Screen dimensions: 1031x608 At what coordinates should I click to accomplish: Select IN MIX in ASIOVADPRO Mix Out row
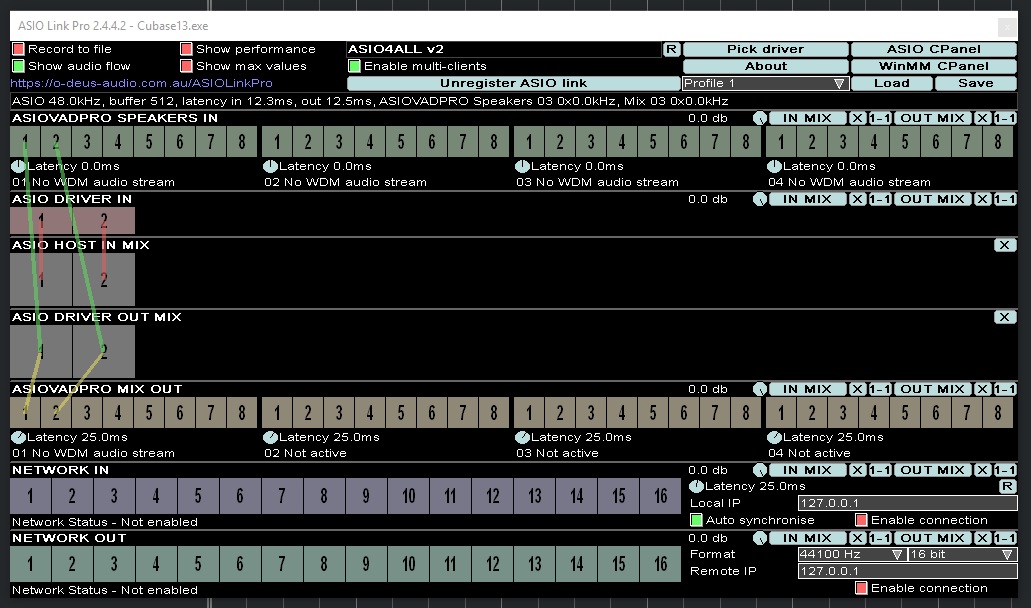807,389
